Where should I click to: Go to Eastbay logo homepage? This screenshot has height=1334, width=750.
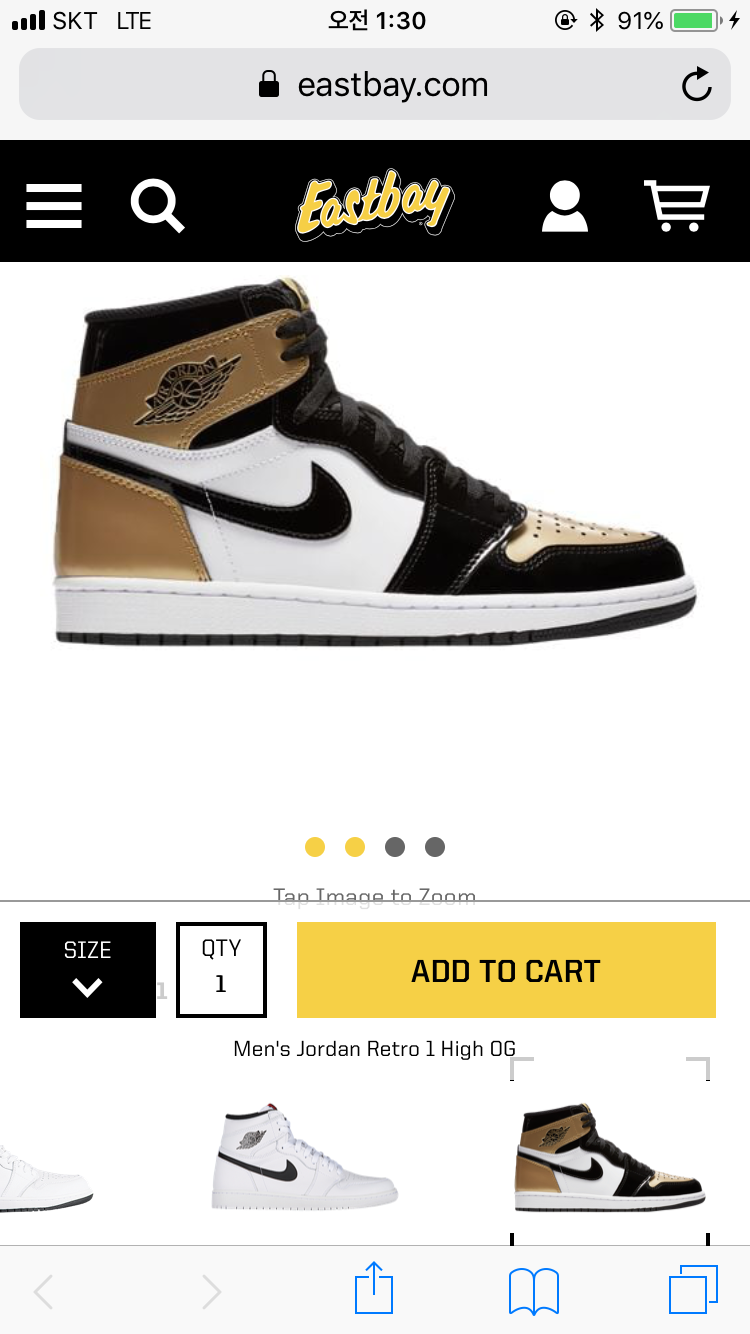[375, 205]
